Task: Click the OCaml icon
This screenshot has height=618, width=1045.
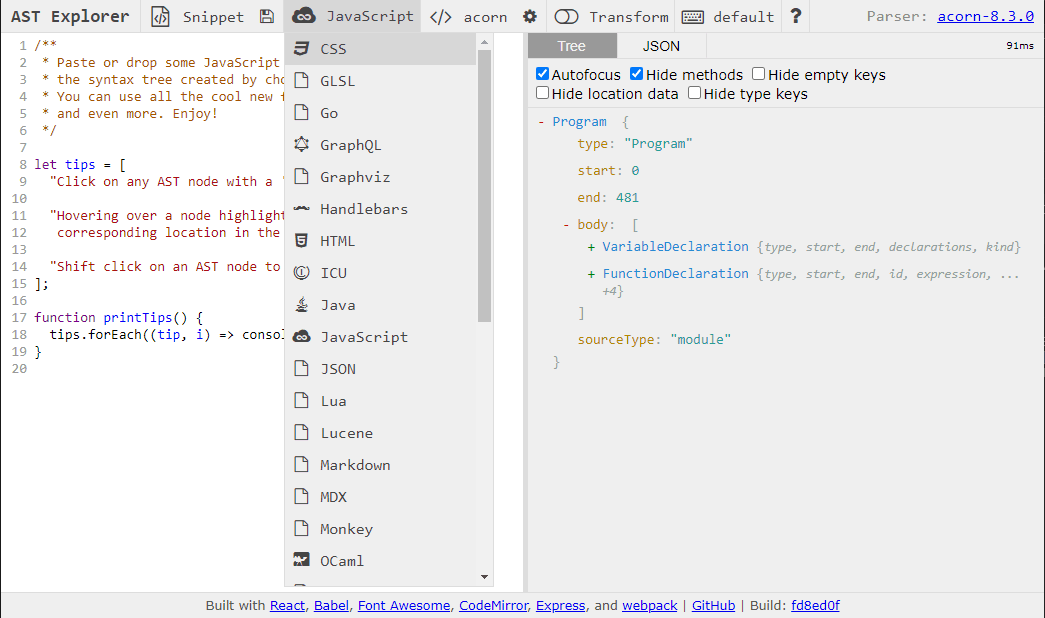Action: click(302, 560)
